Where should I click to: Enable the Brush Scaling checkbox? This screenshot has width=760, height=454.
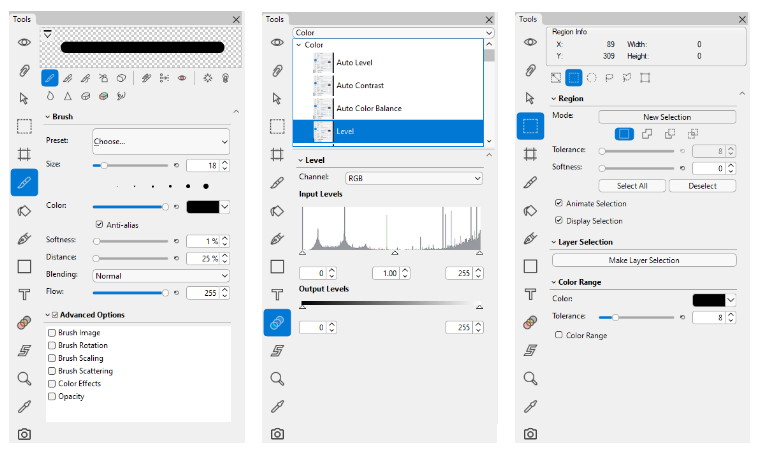pyautogui.click(x=52, y=358)
